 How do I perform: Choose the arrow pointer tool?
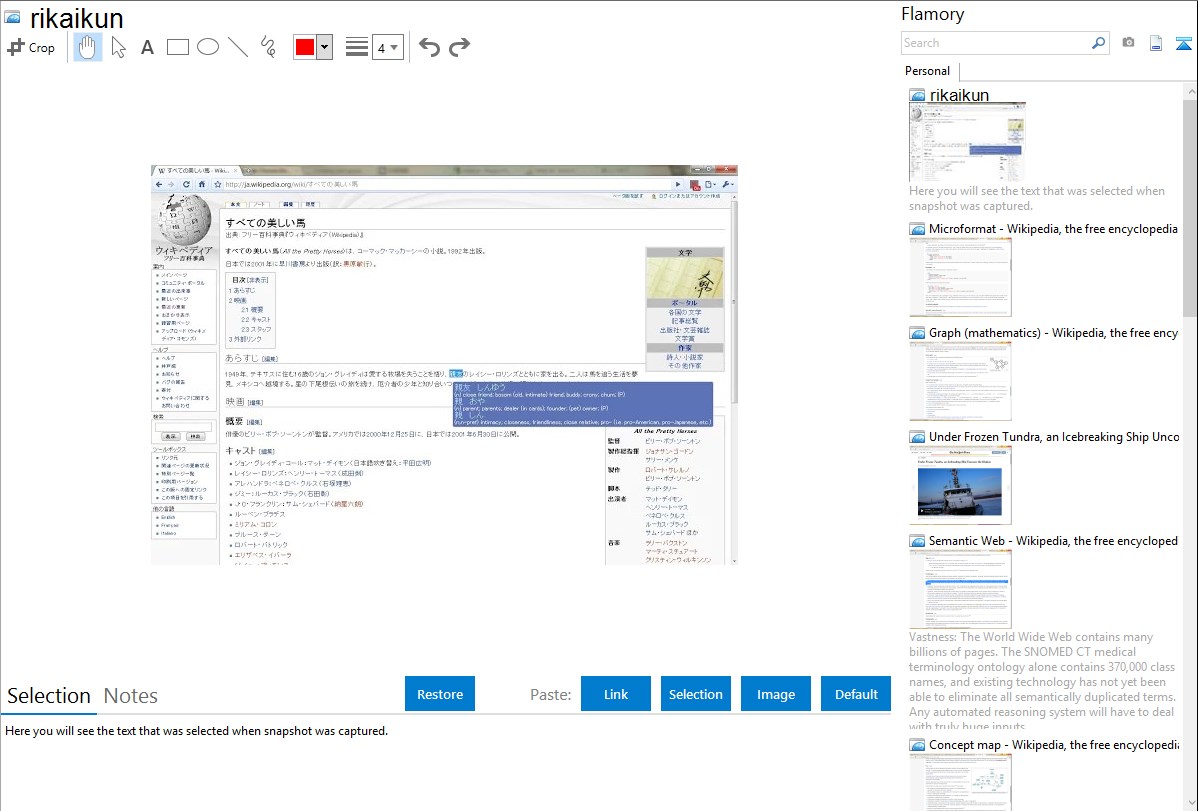pyautogui.click(x=118, y=47)
